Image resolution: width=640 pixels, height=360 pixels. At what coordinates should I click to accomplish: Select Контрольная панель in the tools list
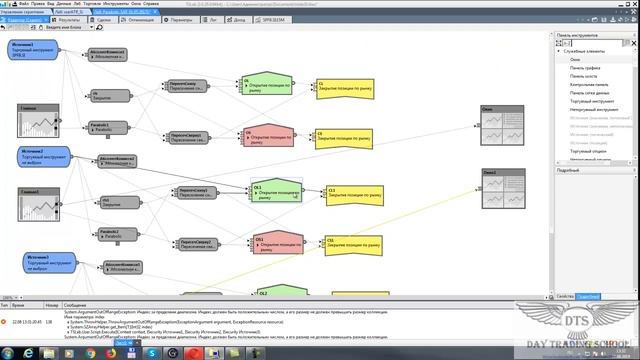[589, 84]
